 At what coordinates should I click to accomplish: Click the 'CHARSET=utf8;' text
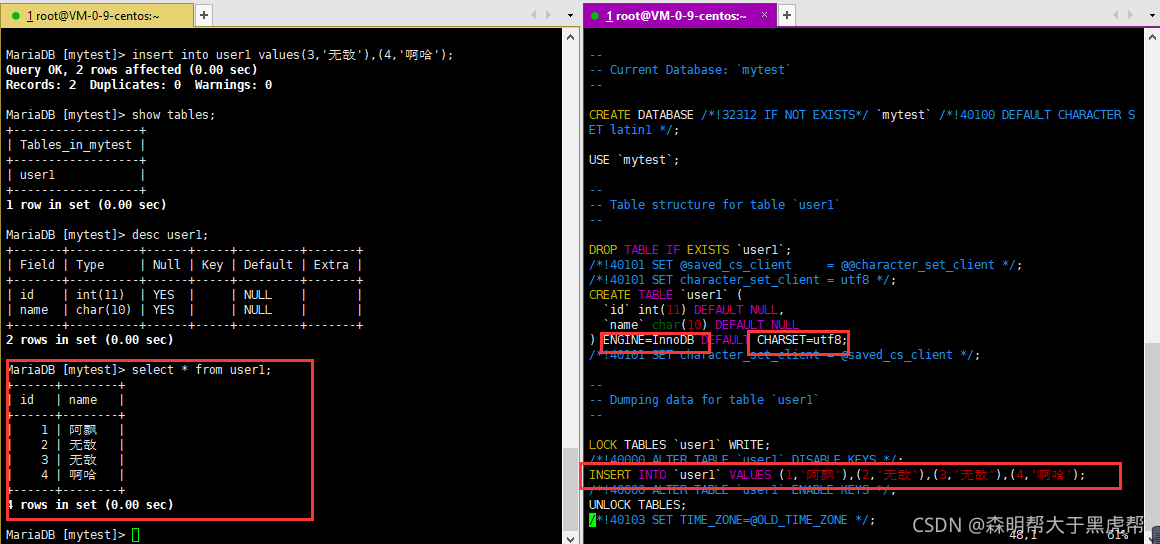[x=802, y=340]
